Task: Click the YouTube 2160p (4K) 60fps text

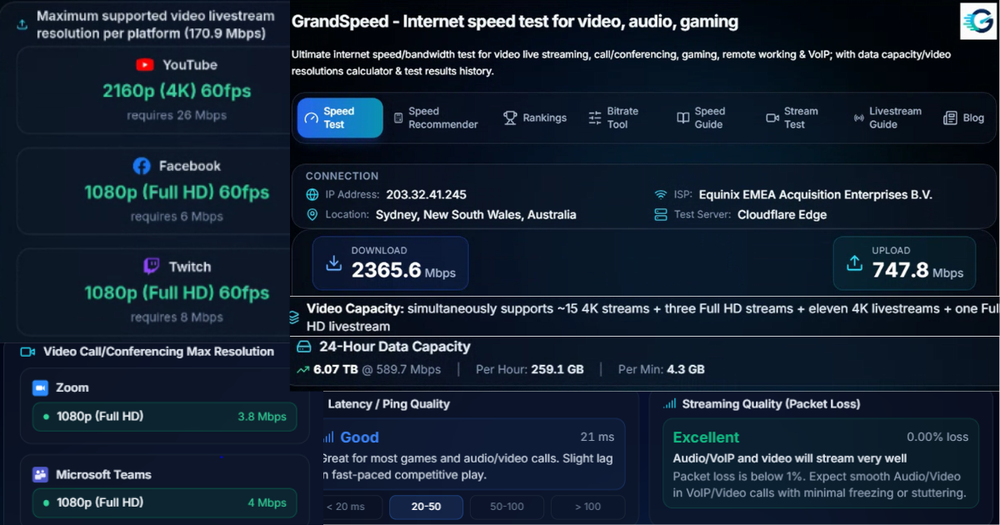Action: click(177, 91)
